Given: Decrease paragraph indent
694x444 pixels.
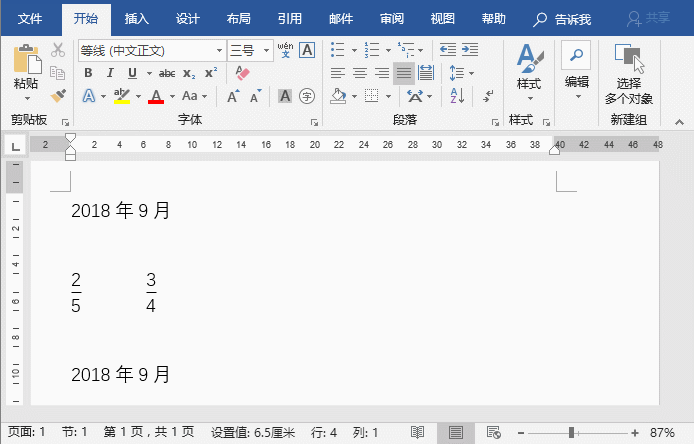Looking at the screenshot, I should pos(448,50).
